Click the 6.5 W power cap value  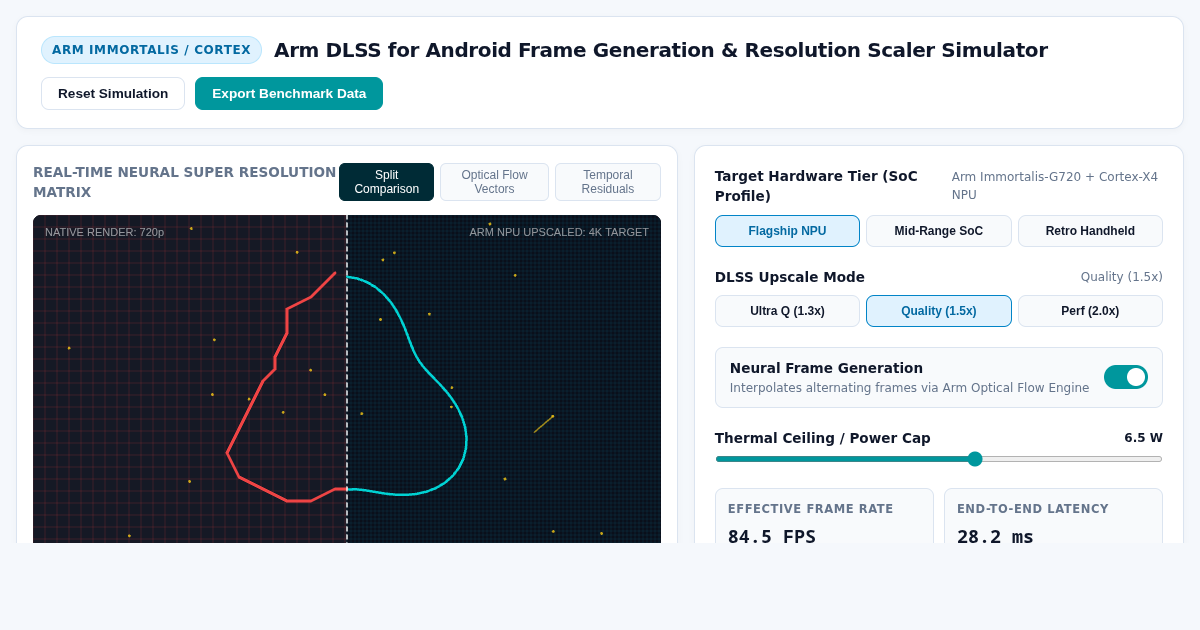(x=1143, y=438)
